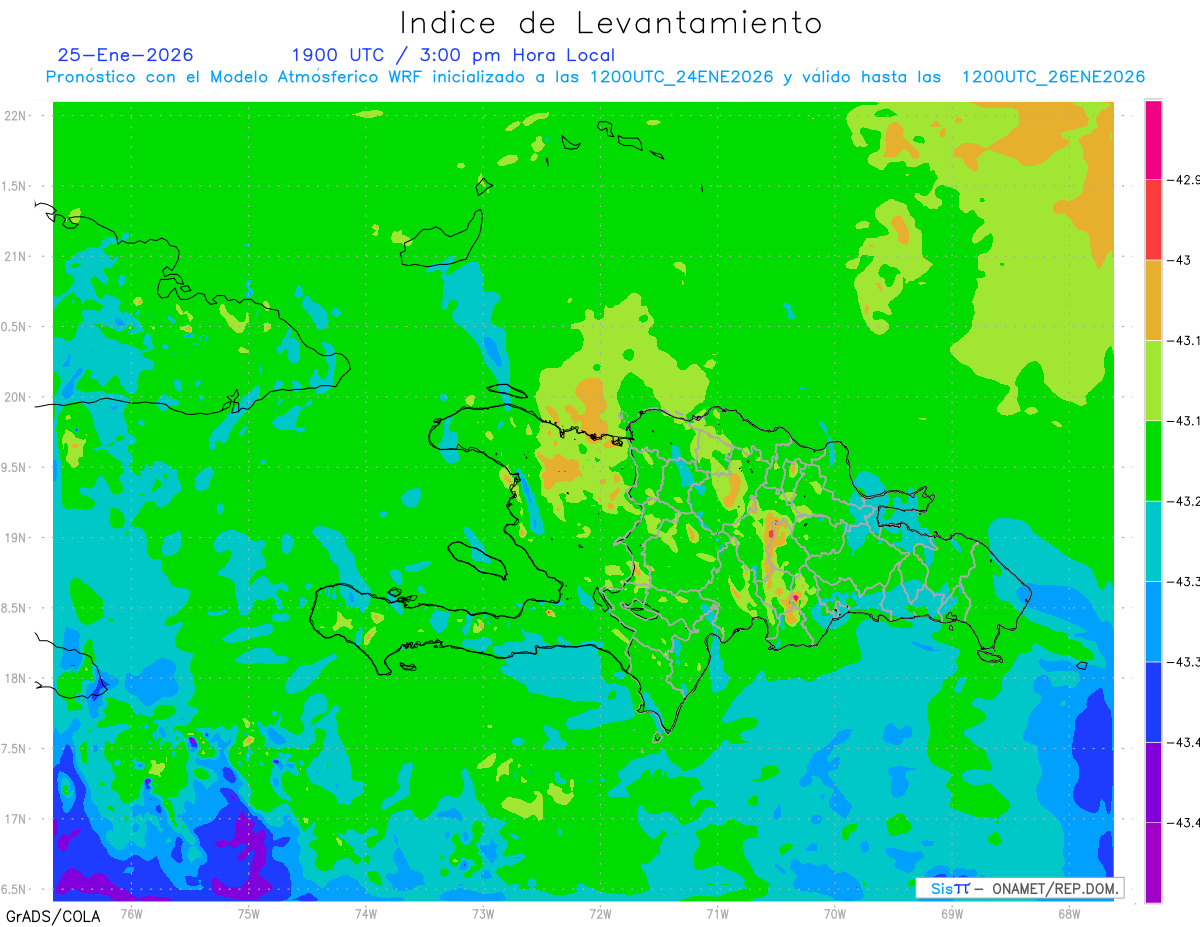Click the '17N' latitude label
The image size is (1200, 927).
tap(15, 819)
